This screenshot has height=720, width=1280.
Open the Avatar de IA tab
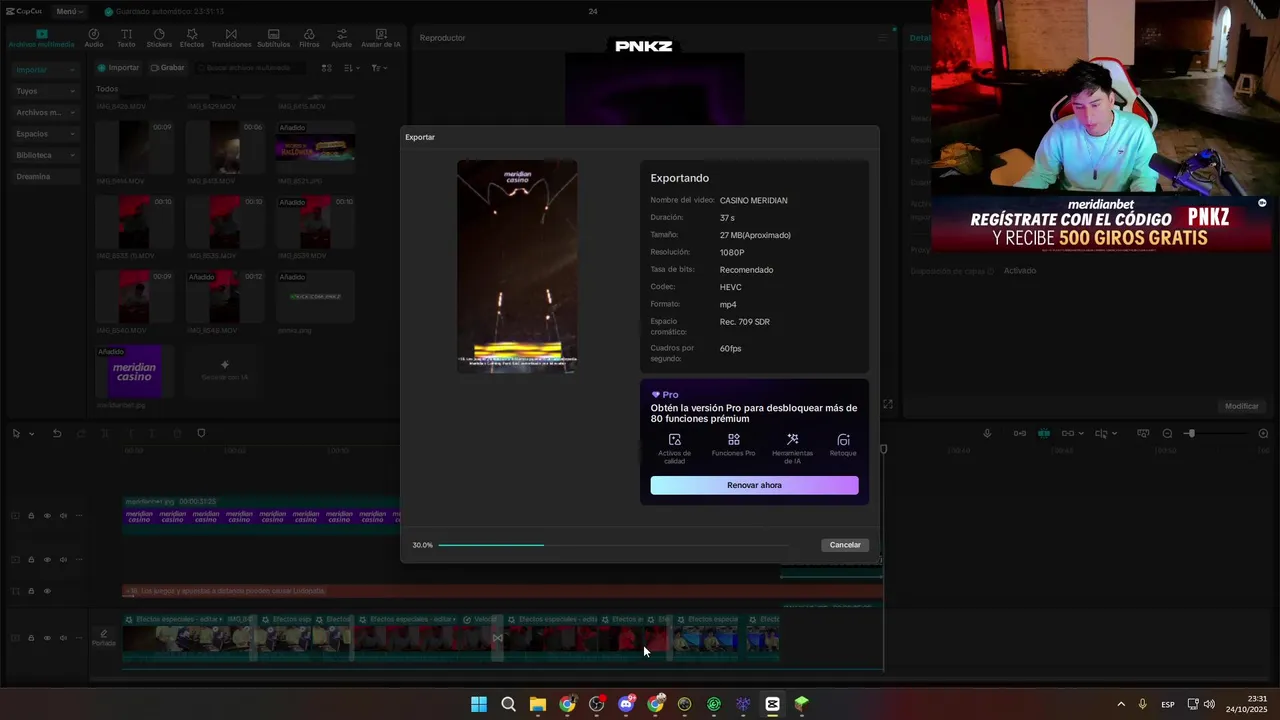[380, 38]
